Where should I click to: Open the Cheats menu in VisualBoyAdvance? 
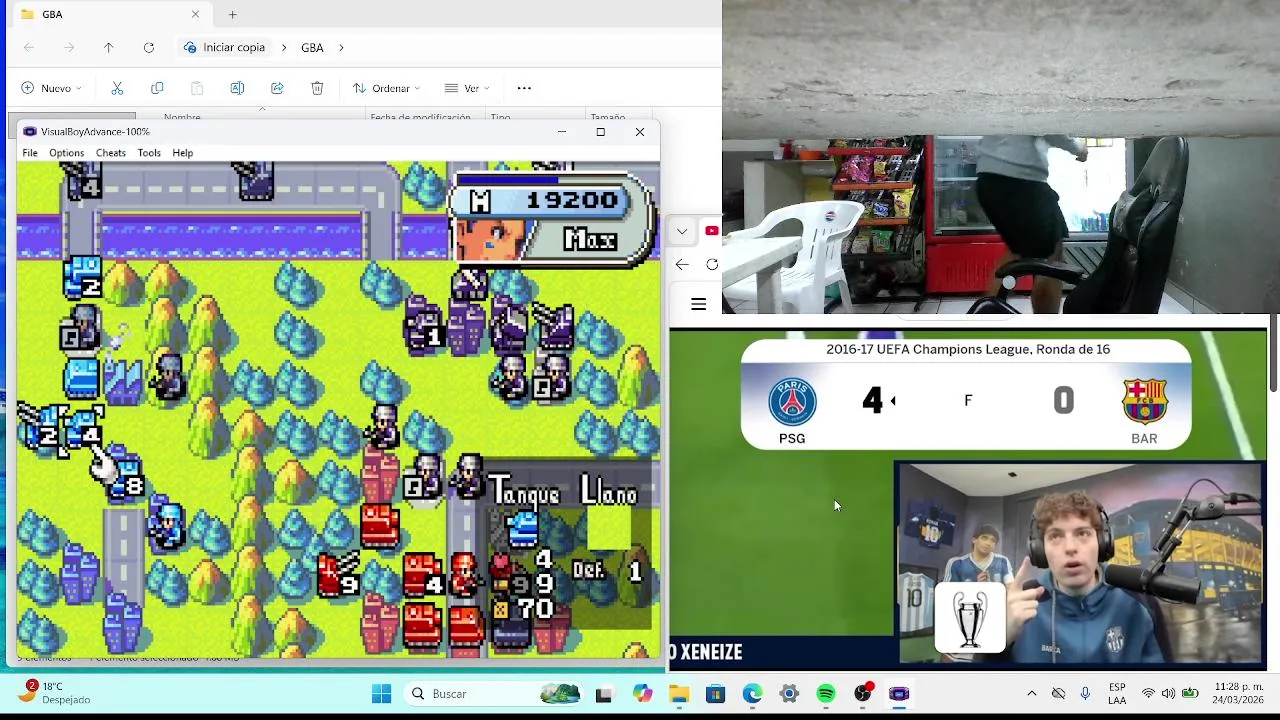coord(110,153)
